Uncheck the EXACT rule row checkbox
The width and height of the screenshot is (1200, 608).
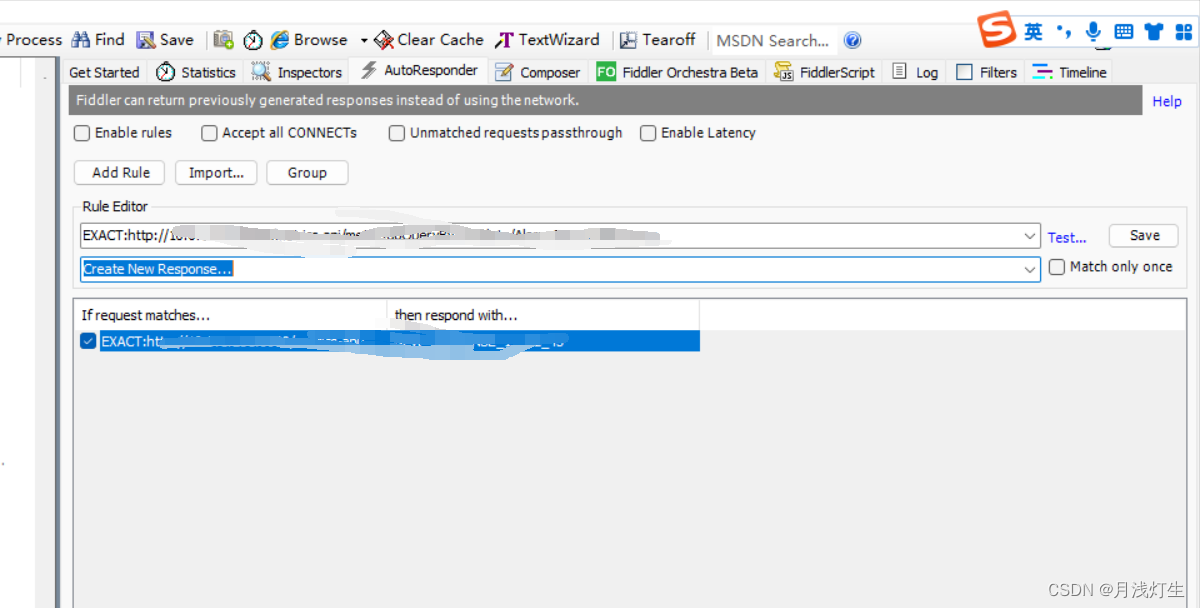pyautogui.click(x=88, y=341)
